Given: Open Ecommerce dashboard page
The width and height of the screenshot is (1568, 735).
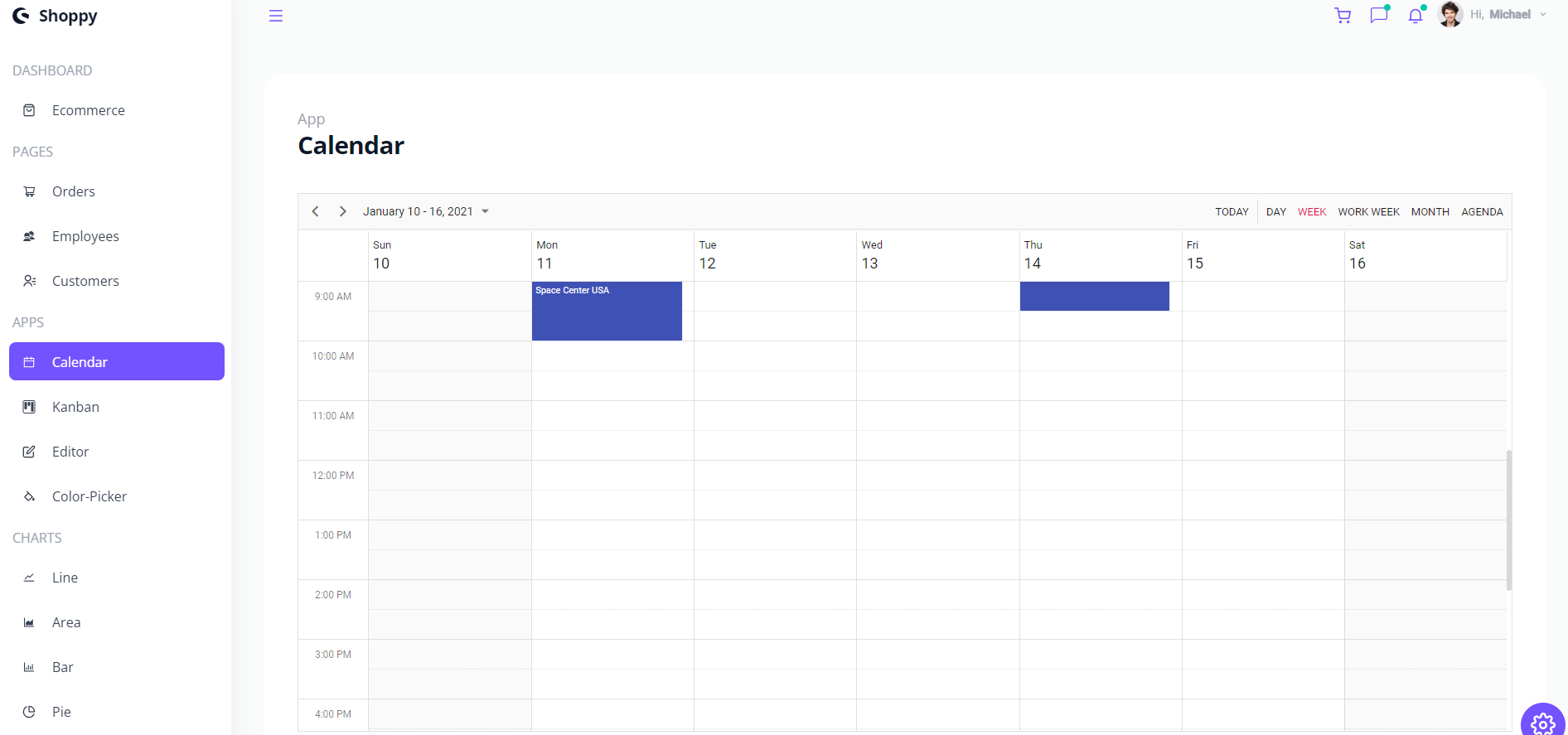Looking at the screenshot, I should 117,110.
